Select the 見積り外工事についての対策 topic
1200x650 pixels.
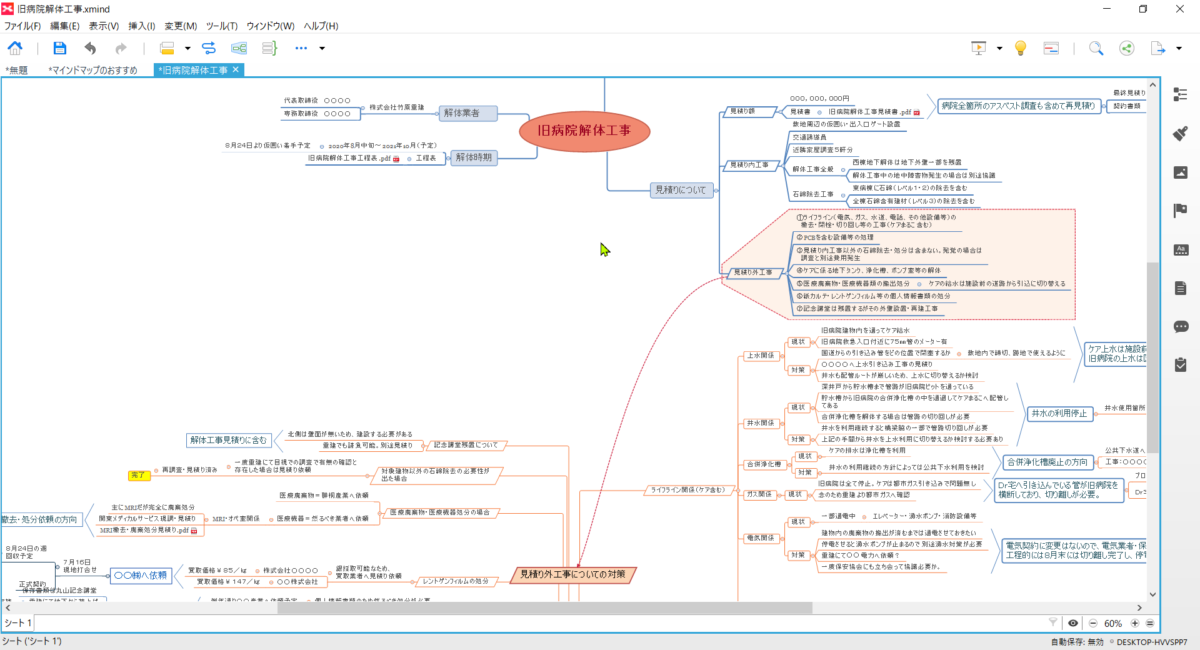coord(573,575)
